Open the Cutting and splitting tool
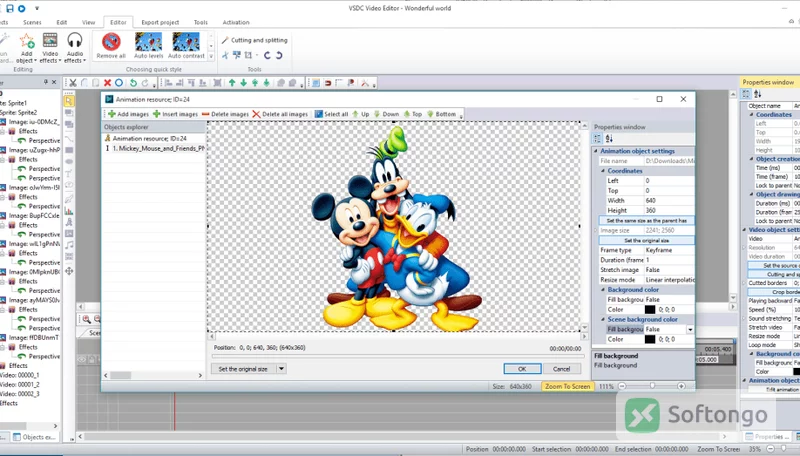 (x=255, y=40)
